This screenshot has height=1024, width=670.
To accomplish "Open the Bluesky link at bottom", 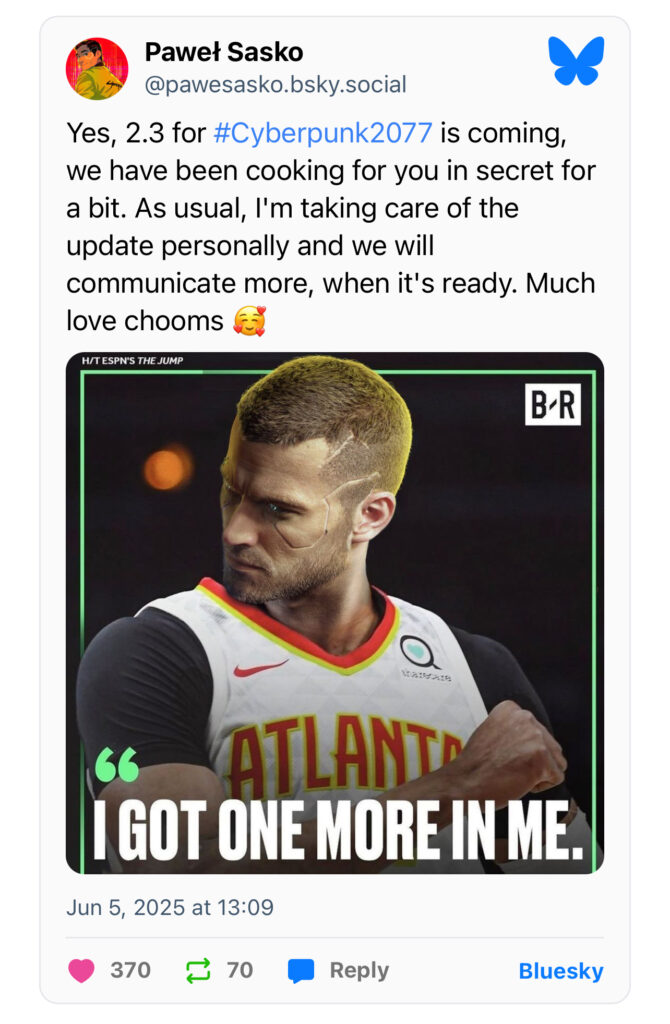I will pos(561,971).
